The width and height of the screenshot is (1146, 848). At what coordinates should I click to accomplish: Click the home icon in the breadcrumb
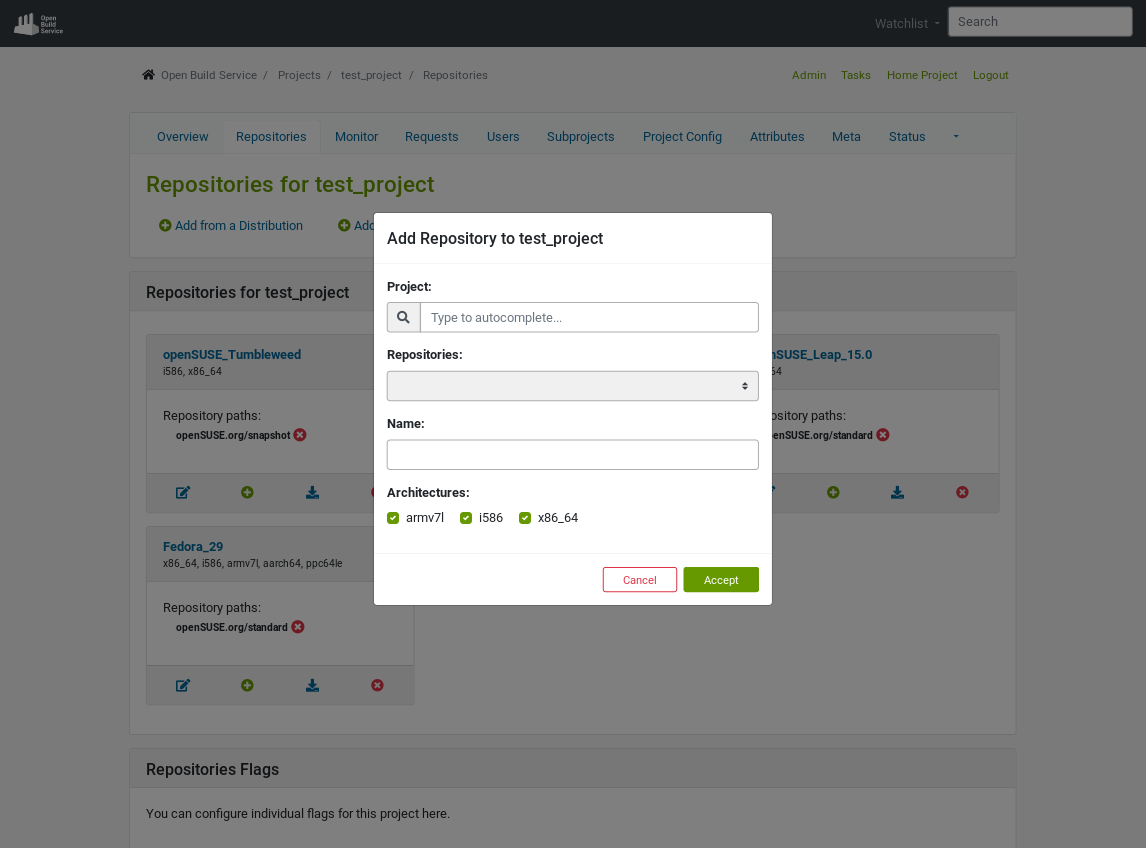click(147, 74)
